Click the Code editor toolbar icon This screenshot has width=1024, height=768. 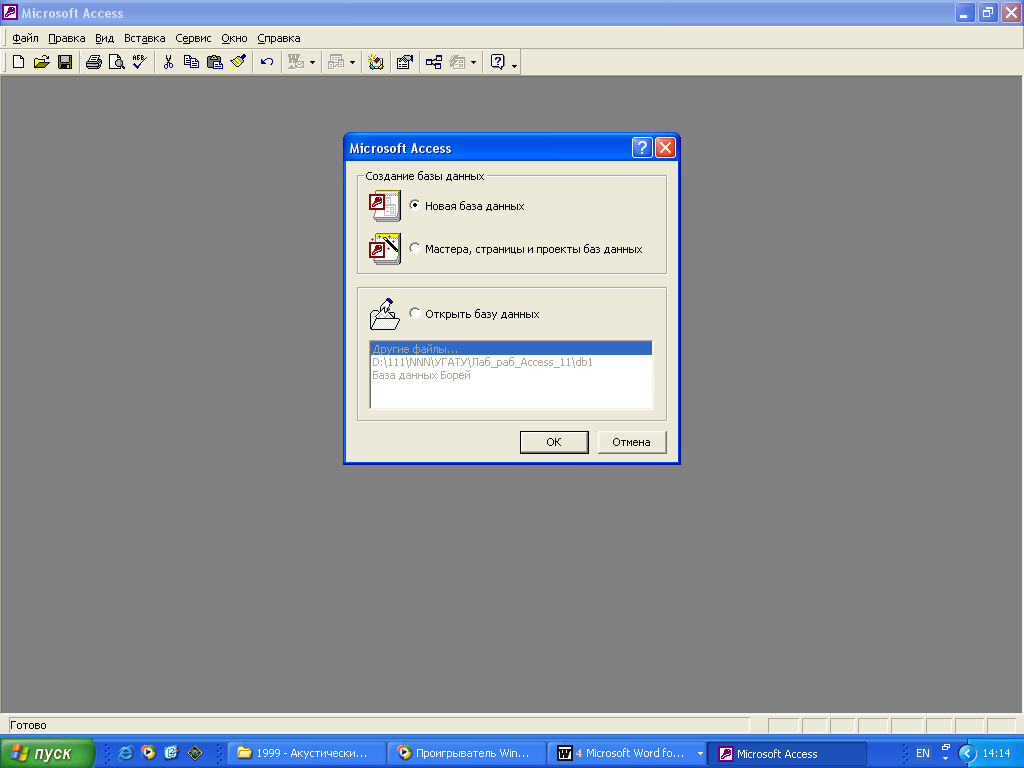pos(376,62)
